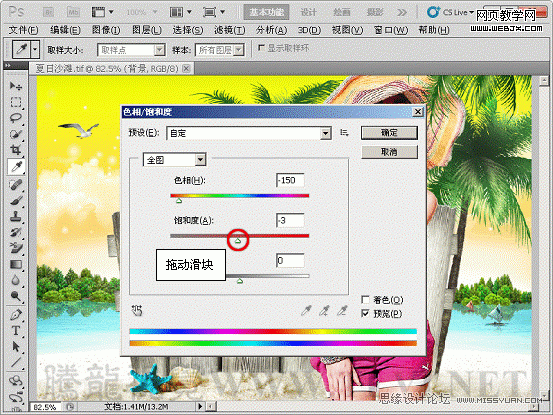Screen dimensions: 553x415
Task: Click the 色相 hue slider handle
Action: (179, 201)
